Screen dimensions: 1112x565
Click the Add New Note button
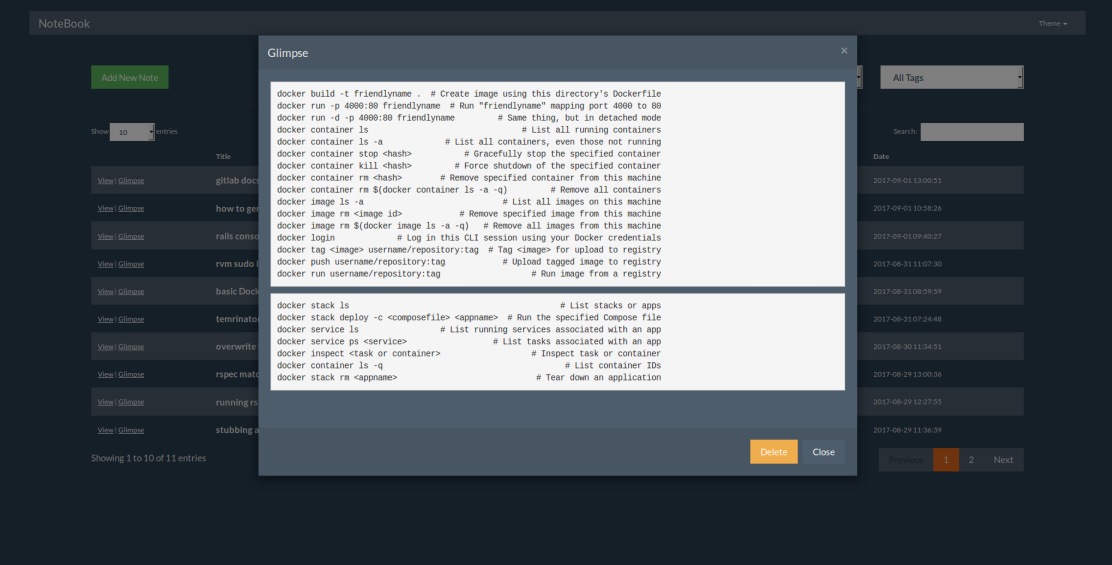[130, 77]
